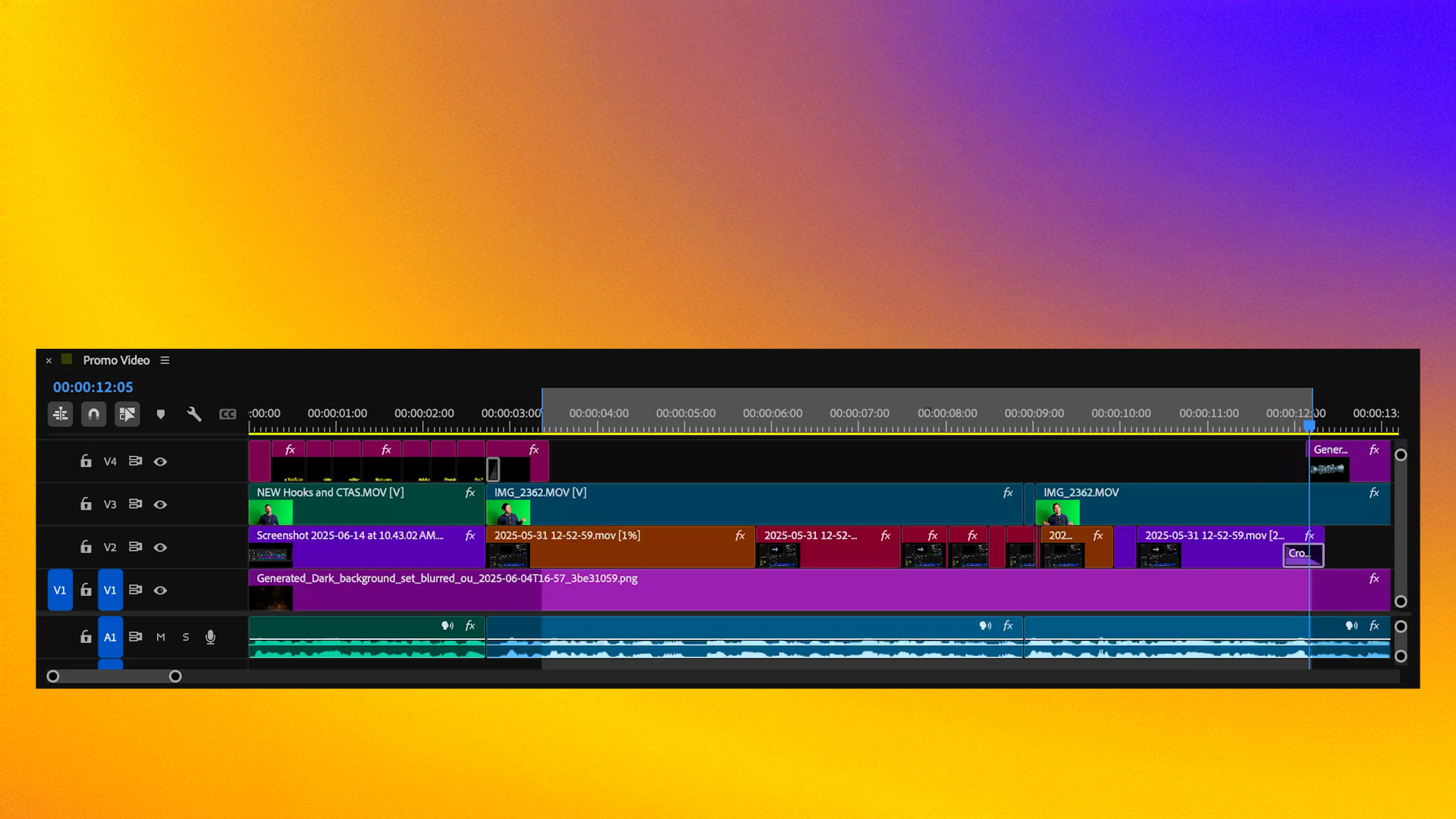Click the V1 source patching button
This screenshot has width=1456, height=819.
(60, 590)
